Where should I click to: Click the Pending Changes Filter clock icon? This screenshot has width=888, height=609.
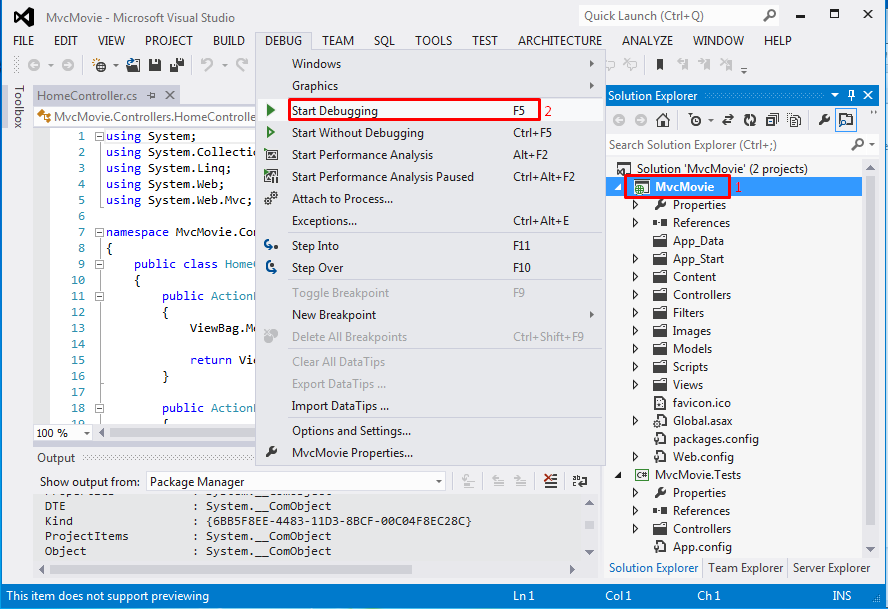[x=695, y=120]
